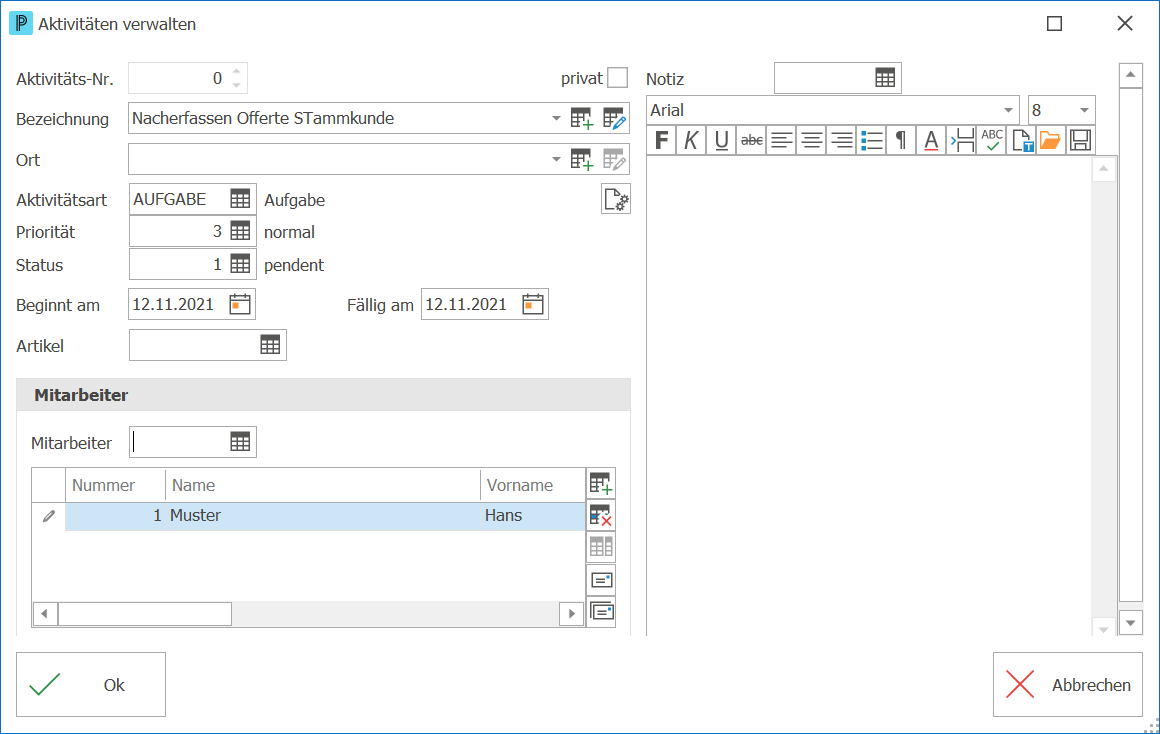Change text color with the red-underlined A

931,140
